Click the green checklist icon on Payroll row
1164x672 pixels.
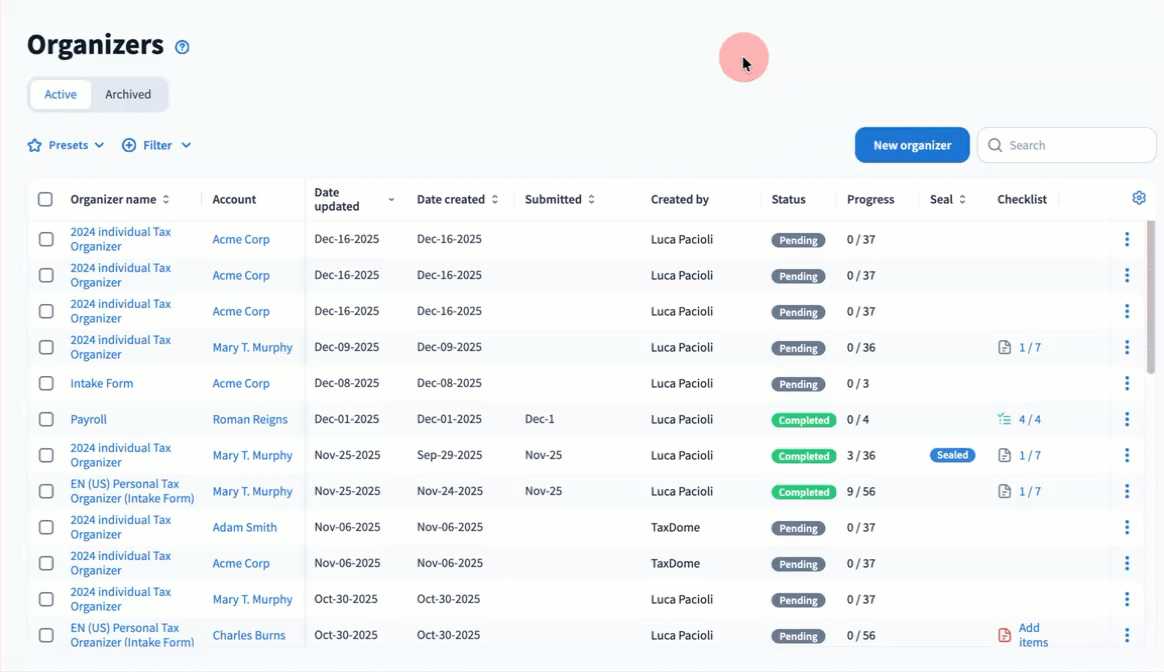(1004, 419)
